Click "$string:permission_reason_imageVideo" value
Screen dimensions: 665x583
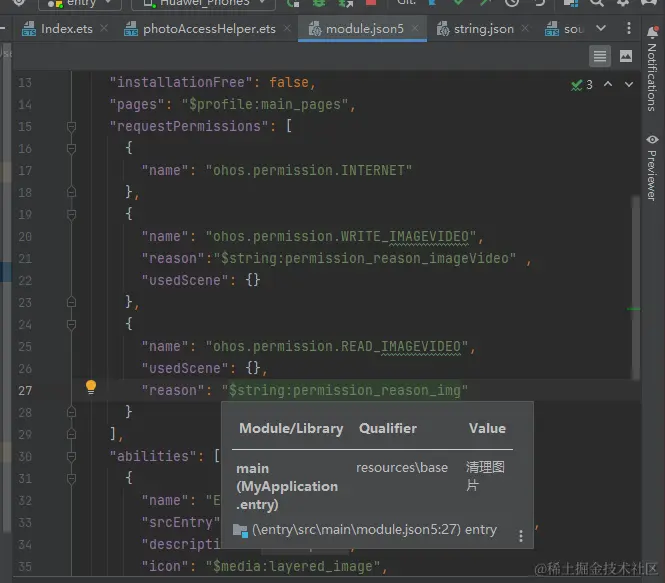pos(365,259)
